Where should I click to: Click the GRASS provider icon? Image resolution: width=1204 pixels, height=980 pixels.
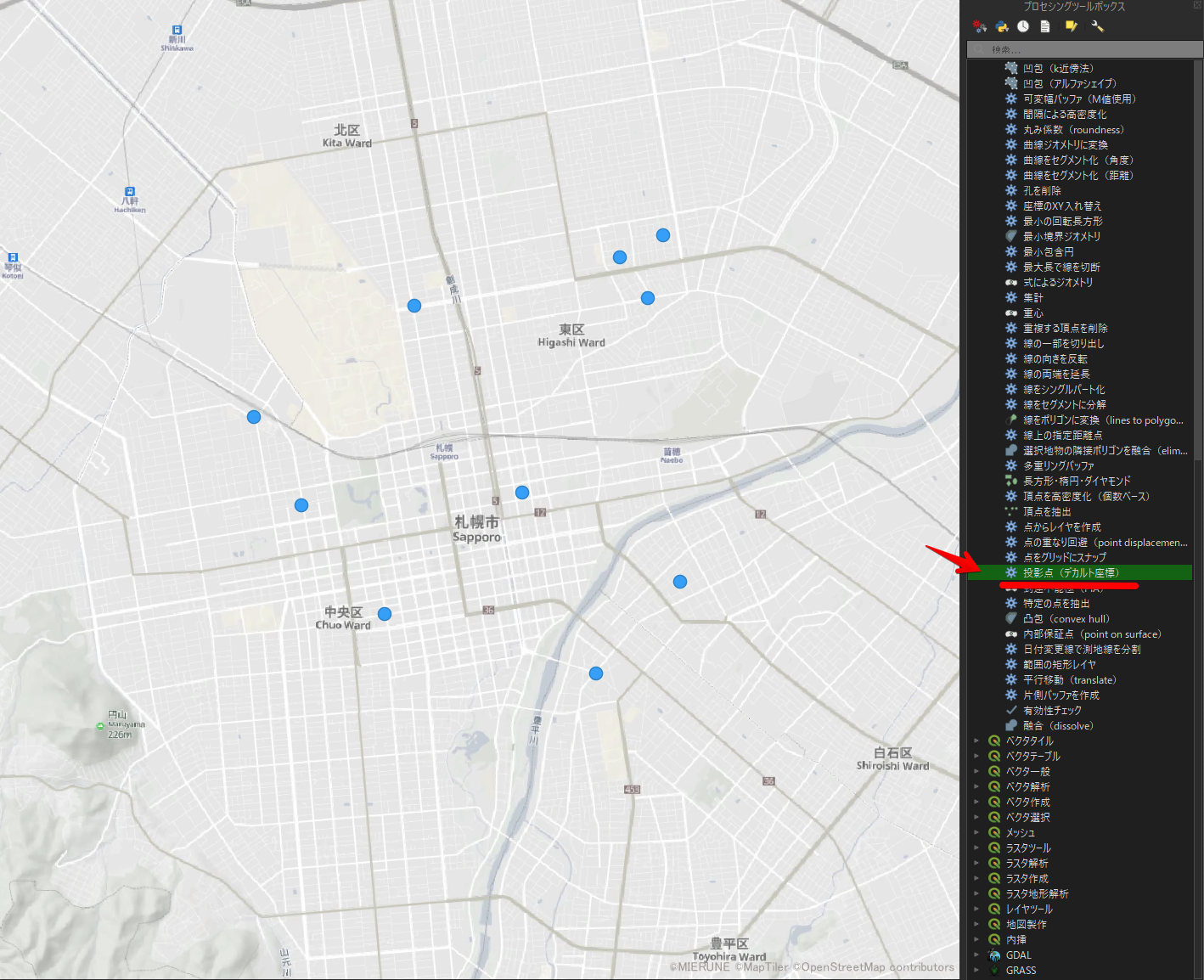coord(994,971)
